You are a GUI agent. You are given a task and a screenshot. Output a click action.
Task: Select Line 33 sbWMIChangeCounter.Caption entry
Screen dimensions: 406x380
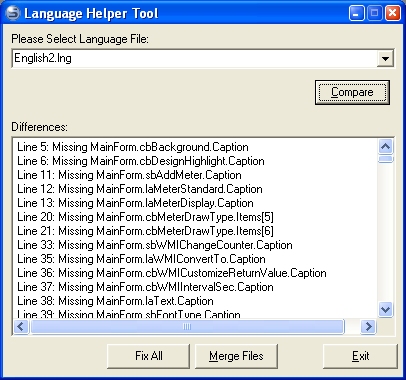pos(155,245)
